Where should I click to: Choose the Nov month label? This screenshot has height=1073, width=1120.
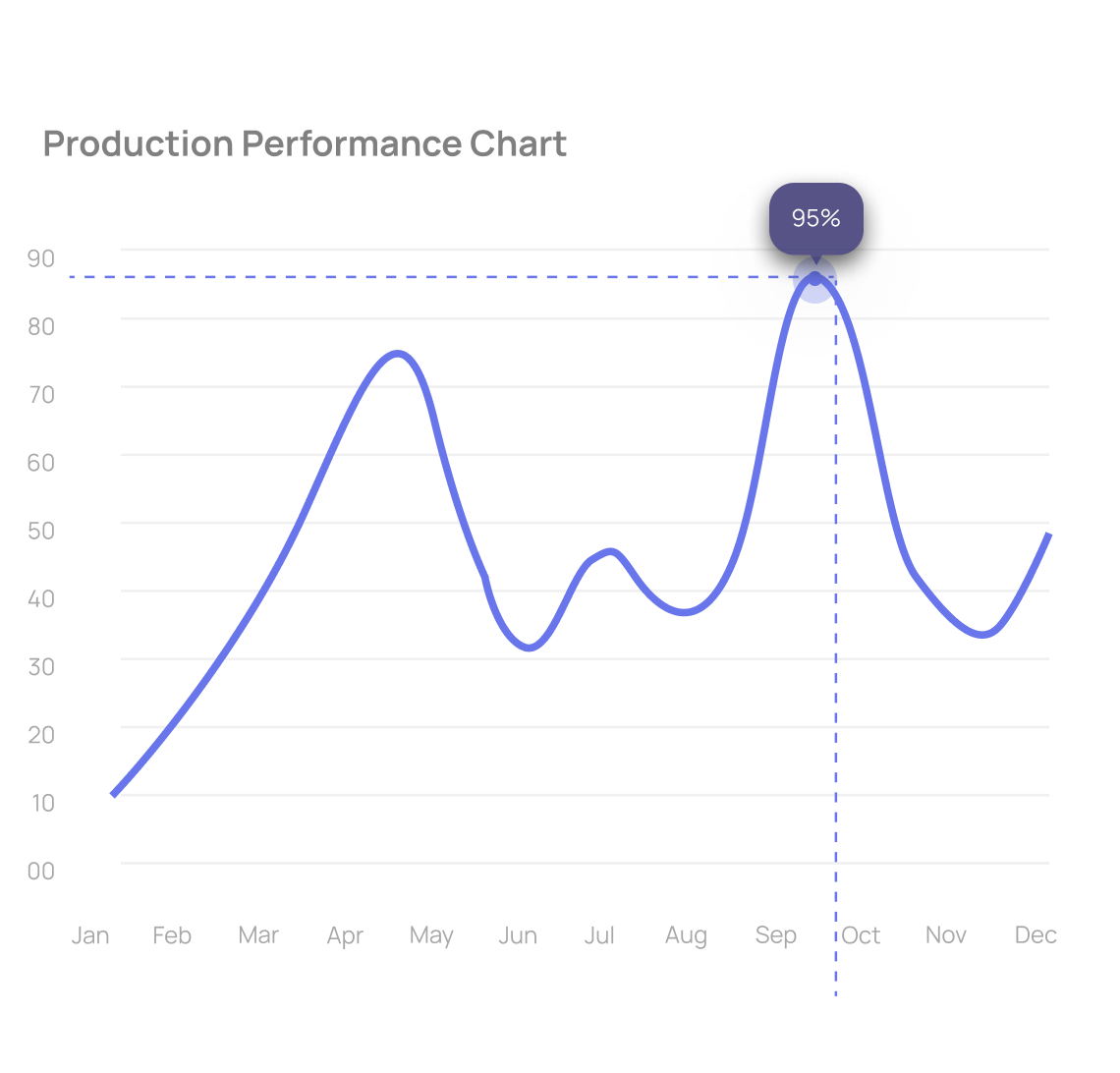pos(946,935)
